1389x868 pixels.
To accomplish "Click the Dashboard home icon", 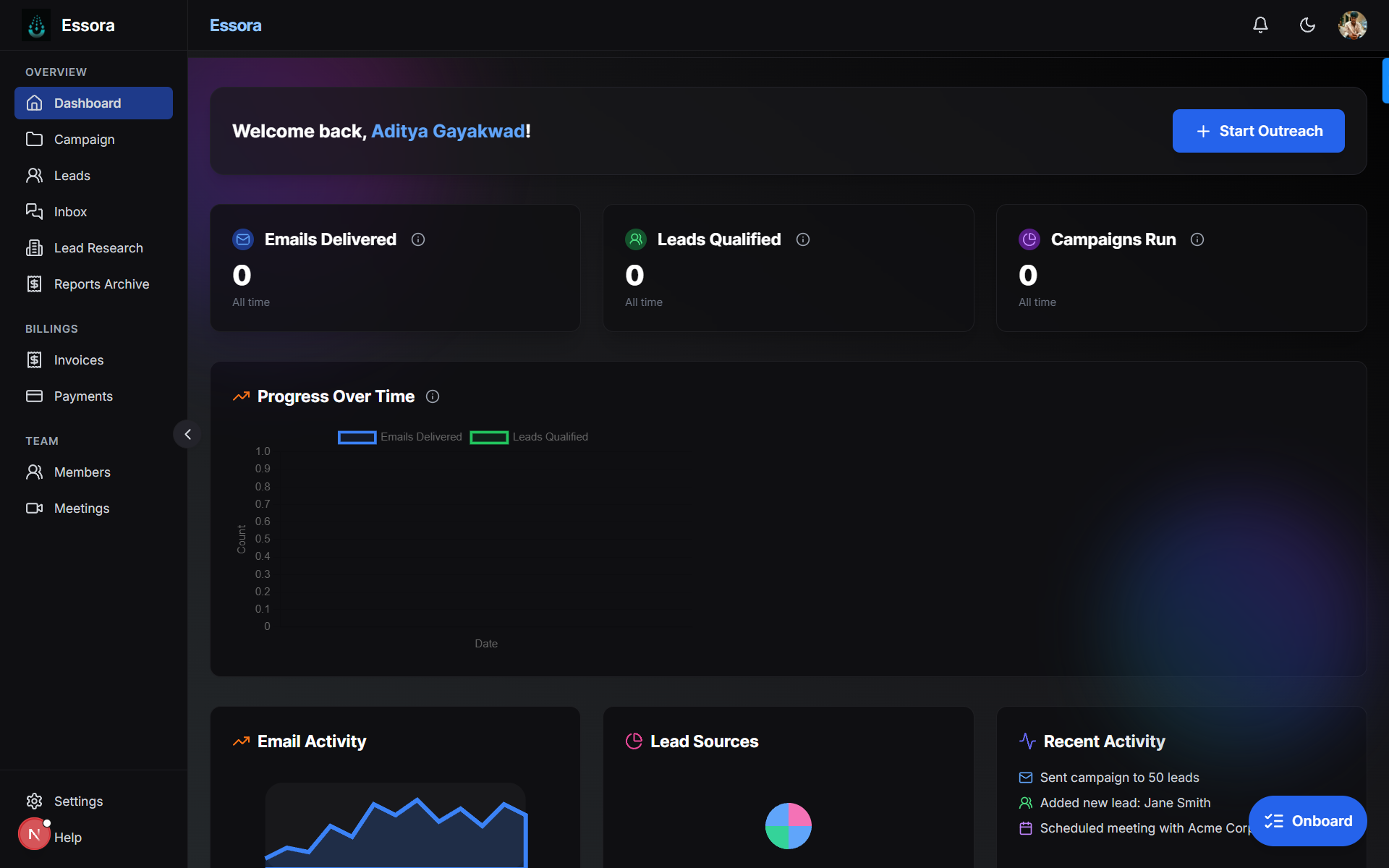I will click(x=34, y=103).
